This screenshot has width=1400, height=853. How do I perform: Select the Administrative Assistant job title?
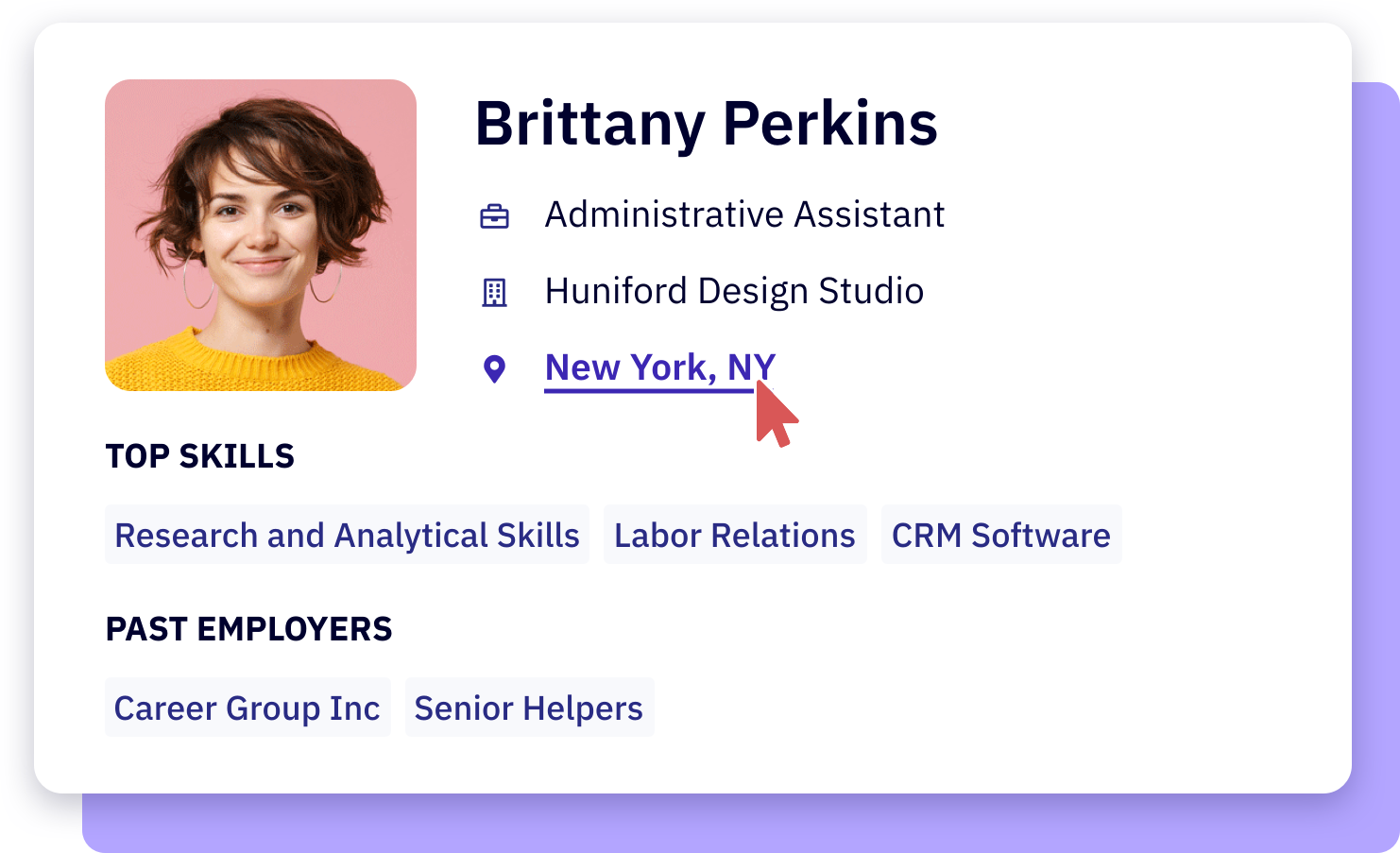click(744, 214)
